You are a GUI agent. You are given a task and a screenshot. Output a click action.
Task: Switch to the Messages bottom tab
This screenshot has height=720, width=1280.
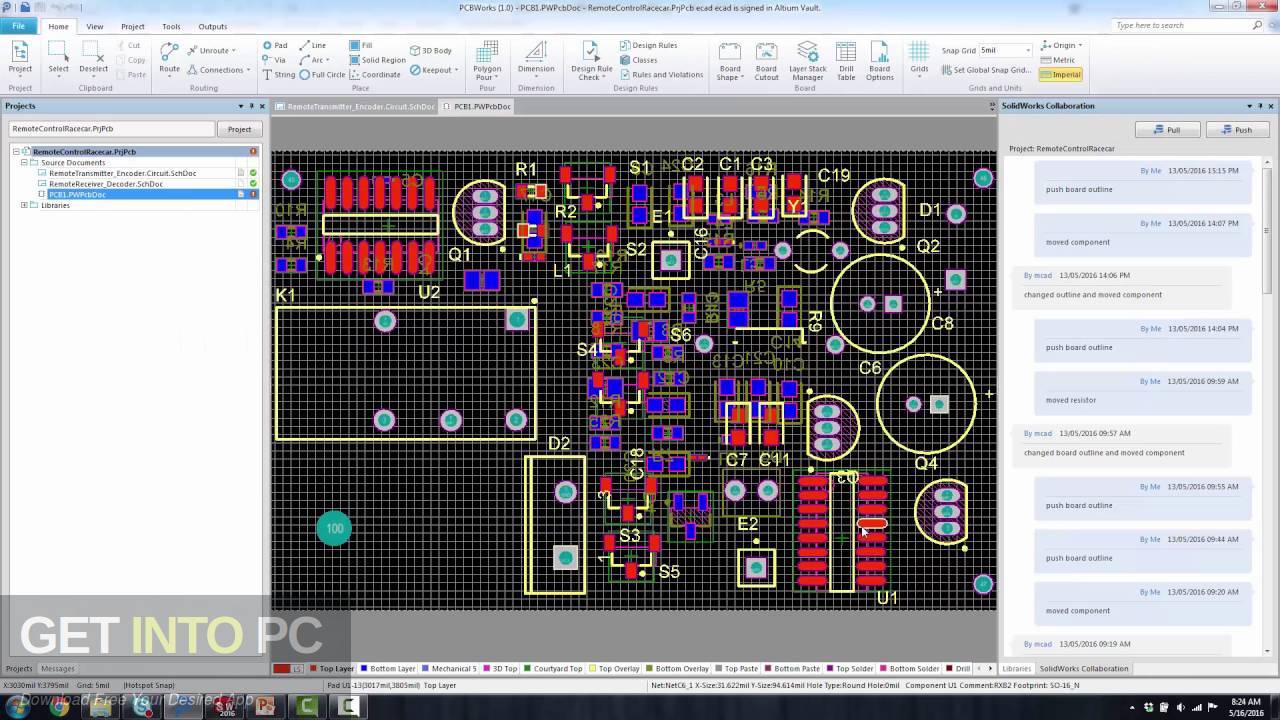point(57,668)
